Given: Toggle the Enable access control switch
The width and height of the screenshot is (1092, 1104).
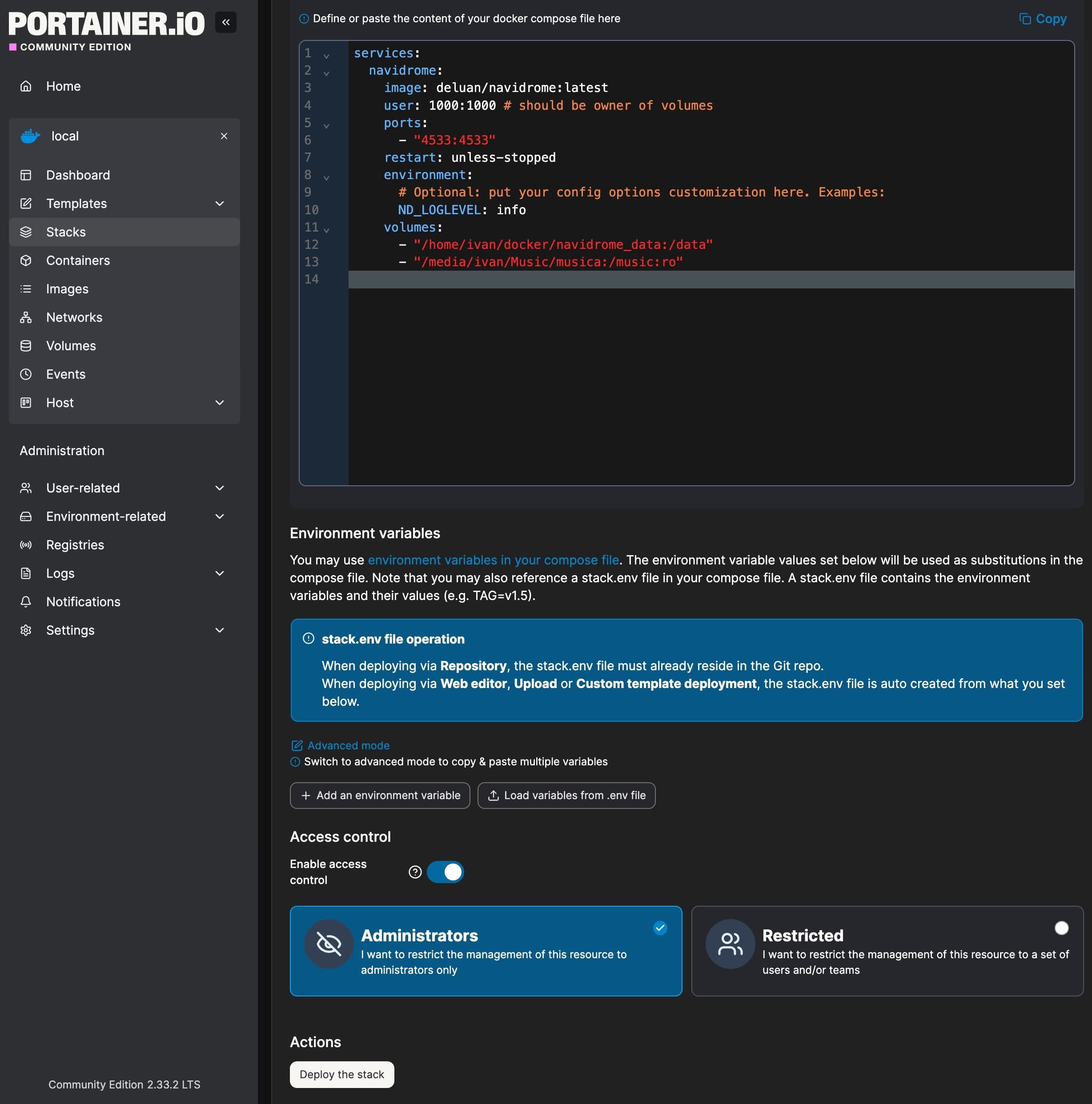Looking at the screenshot, I should click(446, 872).
